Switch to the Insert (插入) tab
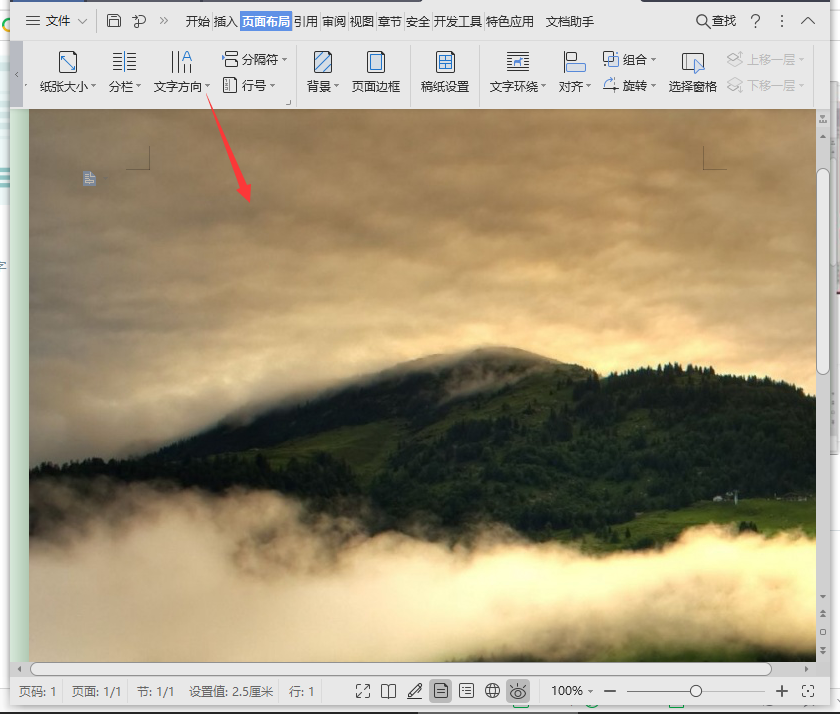 pos(226,21)
